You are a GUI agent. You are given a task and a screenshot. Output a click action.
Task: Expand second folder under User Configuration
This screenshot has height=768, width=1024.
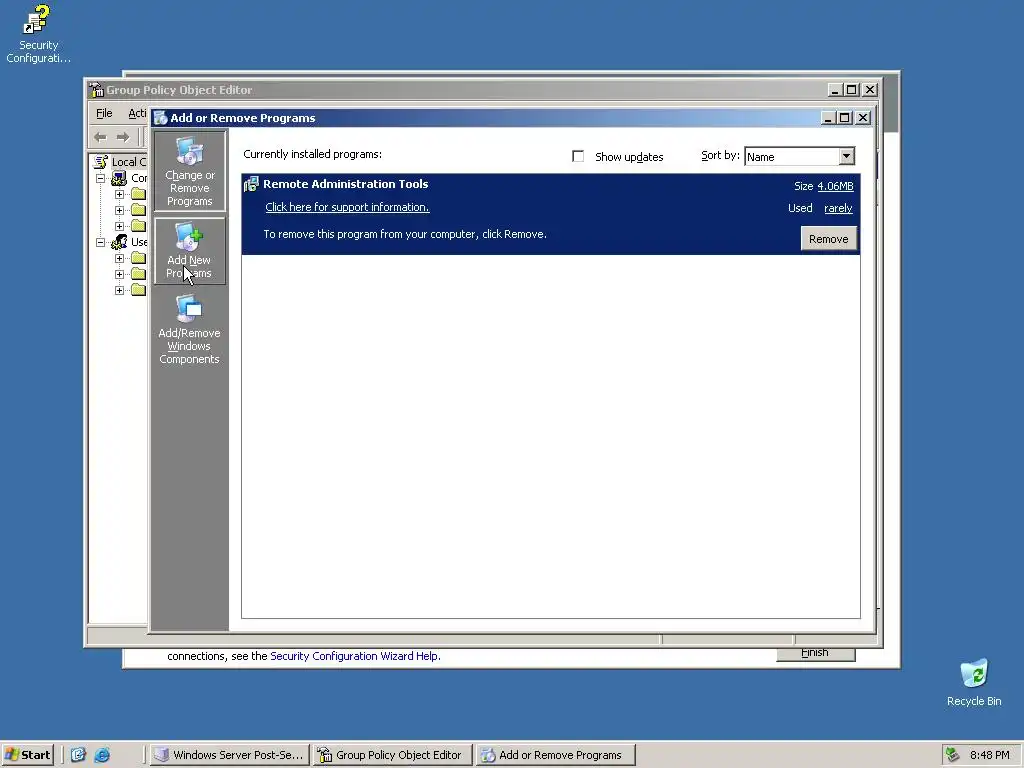pyautogui.click(x=119, y=274)
